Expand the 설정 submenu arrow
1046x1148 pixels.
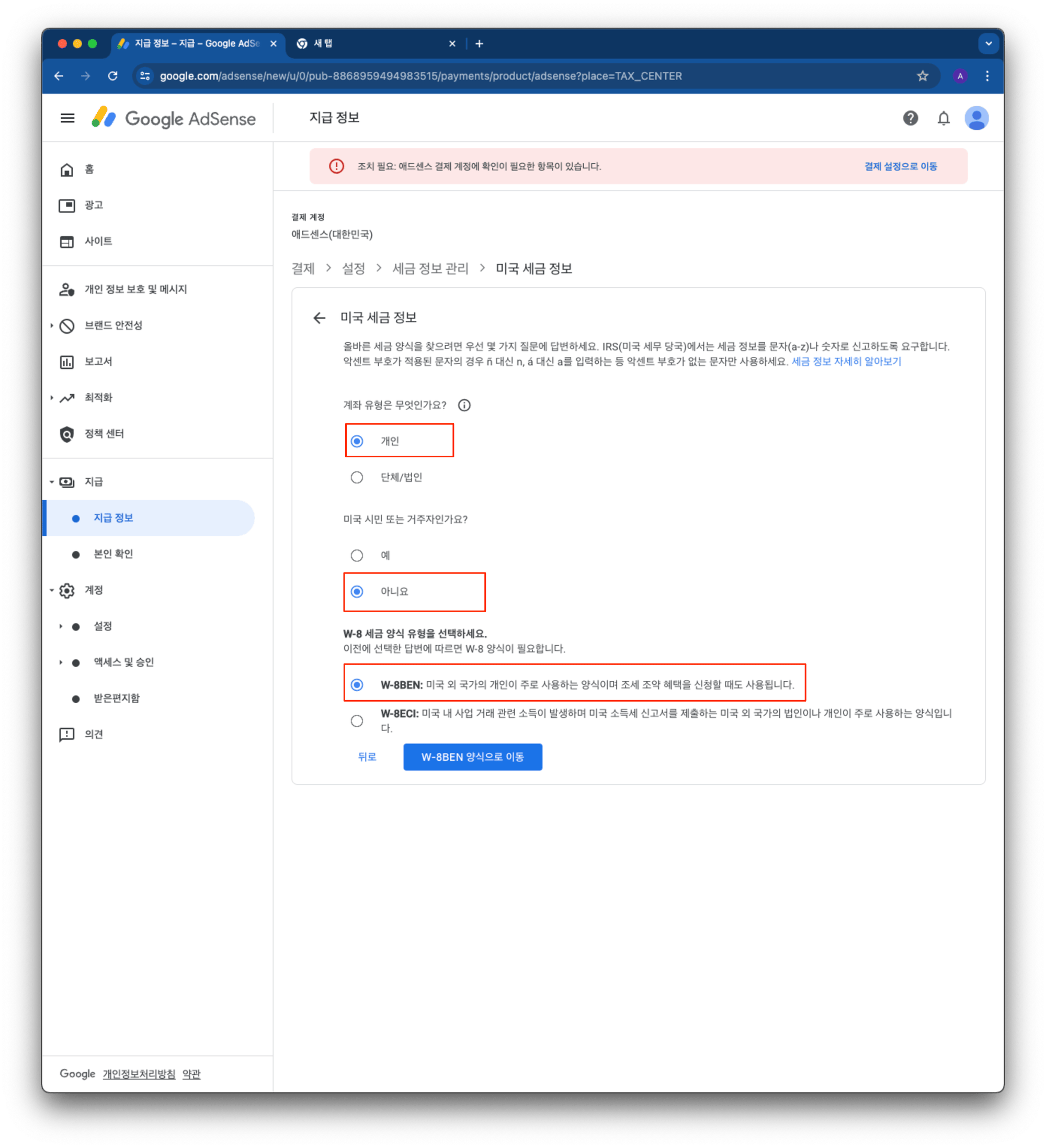click(60, 626)
